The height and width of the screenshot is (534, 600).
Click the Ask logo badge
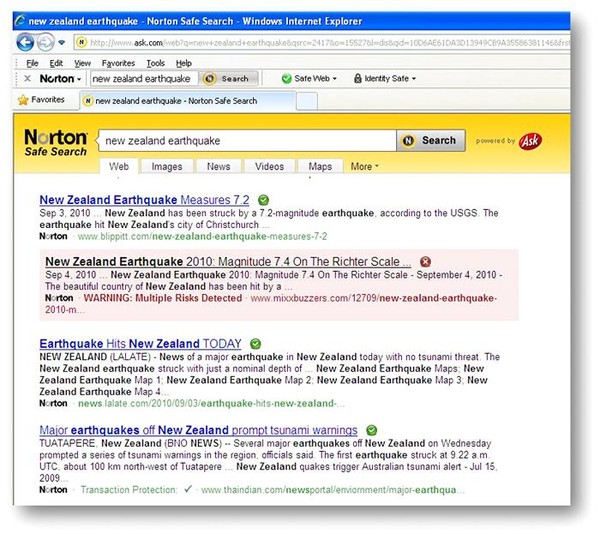[530, 141]
